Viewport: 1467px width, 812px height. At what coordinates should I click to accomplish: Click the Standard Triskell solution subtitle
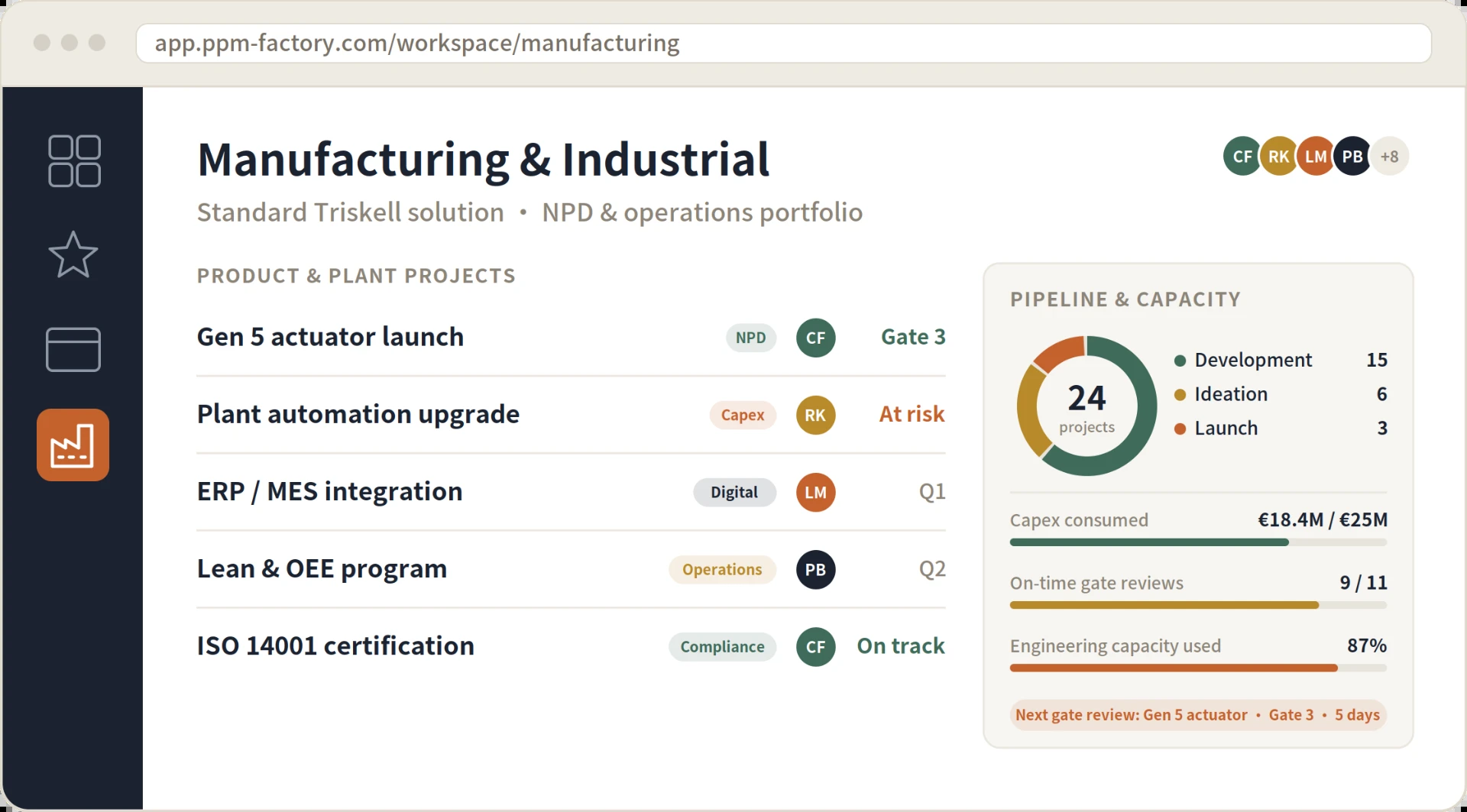(x=351, y=212)
